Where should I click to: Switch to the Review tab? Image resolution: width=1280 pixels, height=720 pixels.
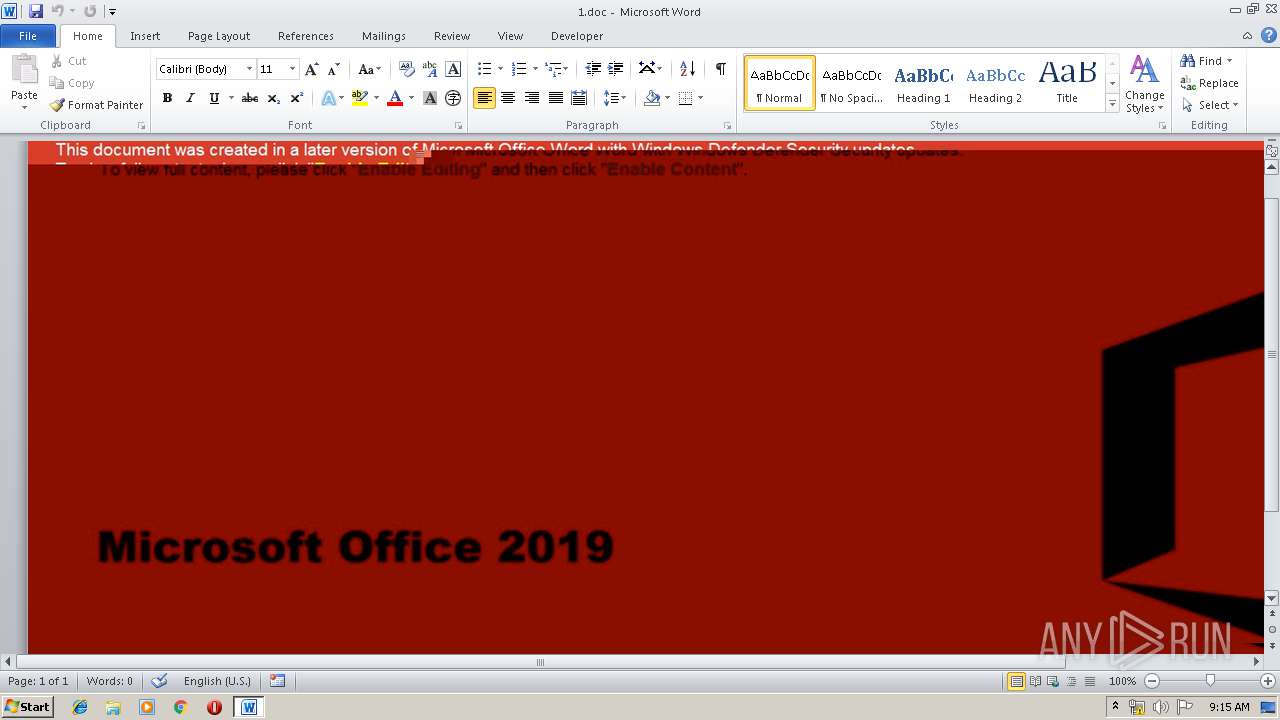tap(452, 36)
